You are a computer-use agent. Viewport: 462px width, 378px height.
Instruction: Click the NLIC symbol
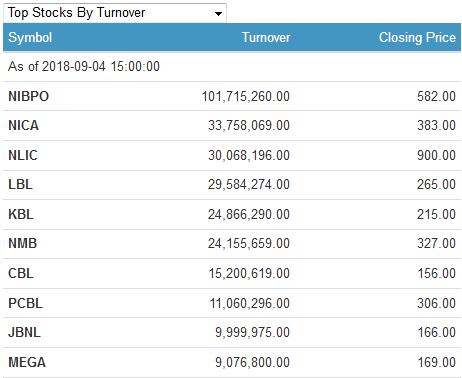(x=23, y=155)
